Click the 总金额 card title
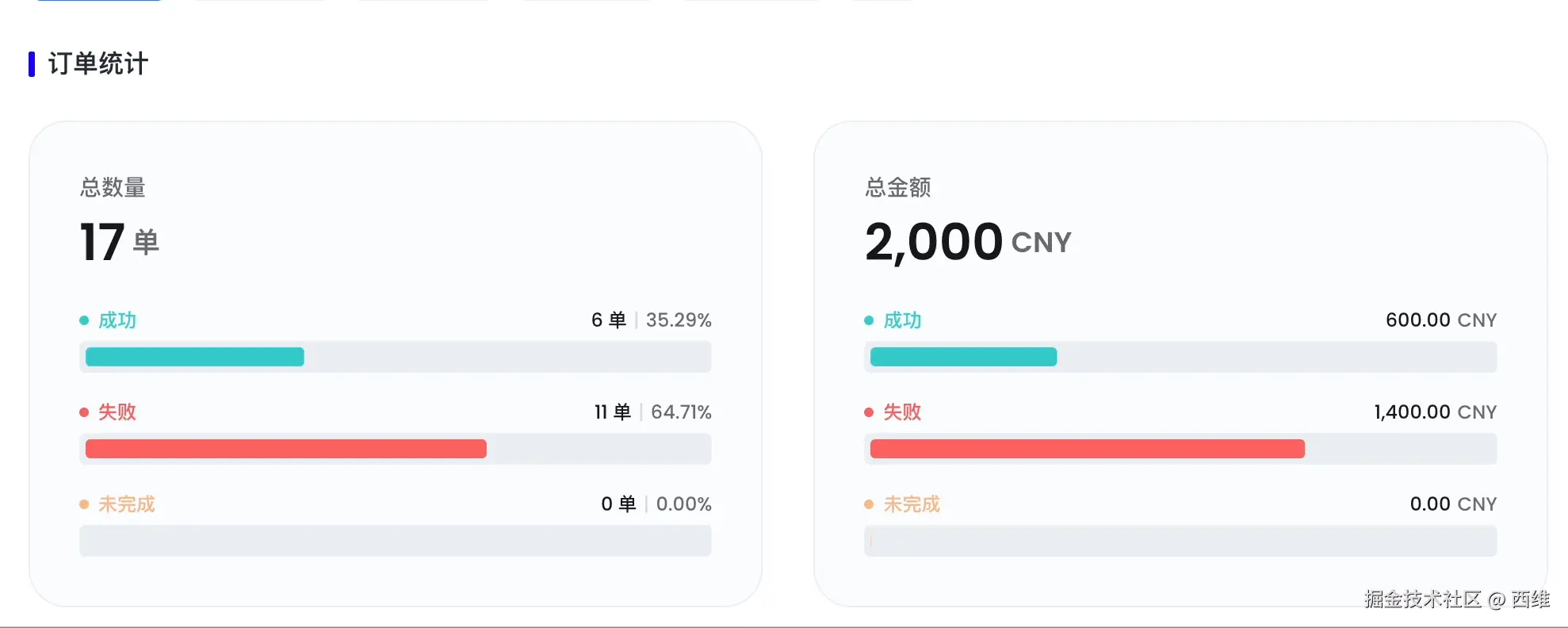Screen dimensions: 1568x628 [x=898, y=188]
